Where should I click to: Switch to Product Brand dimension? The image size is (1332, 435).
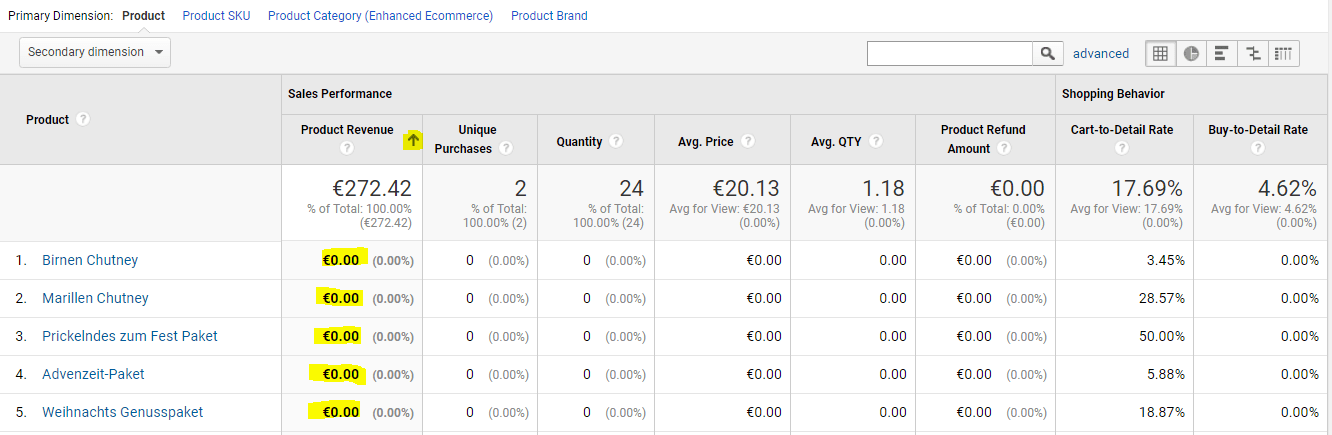pos(549,16)
